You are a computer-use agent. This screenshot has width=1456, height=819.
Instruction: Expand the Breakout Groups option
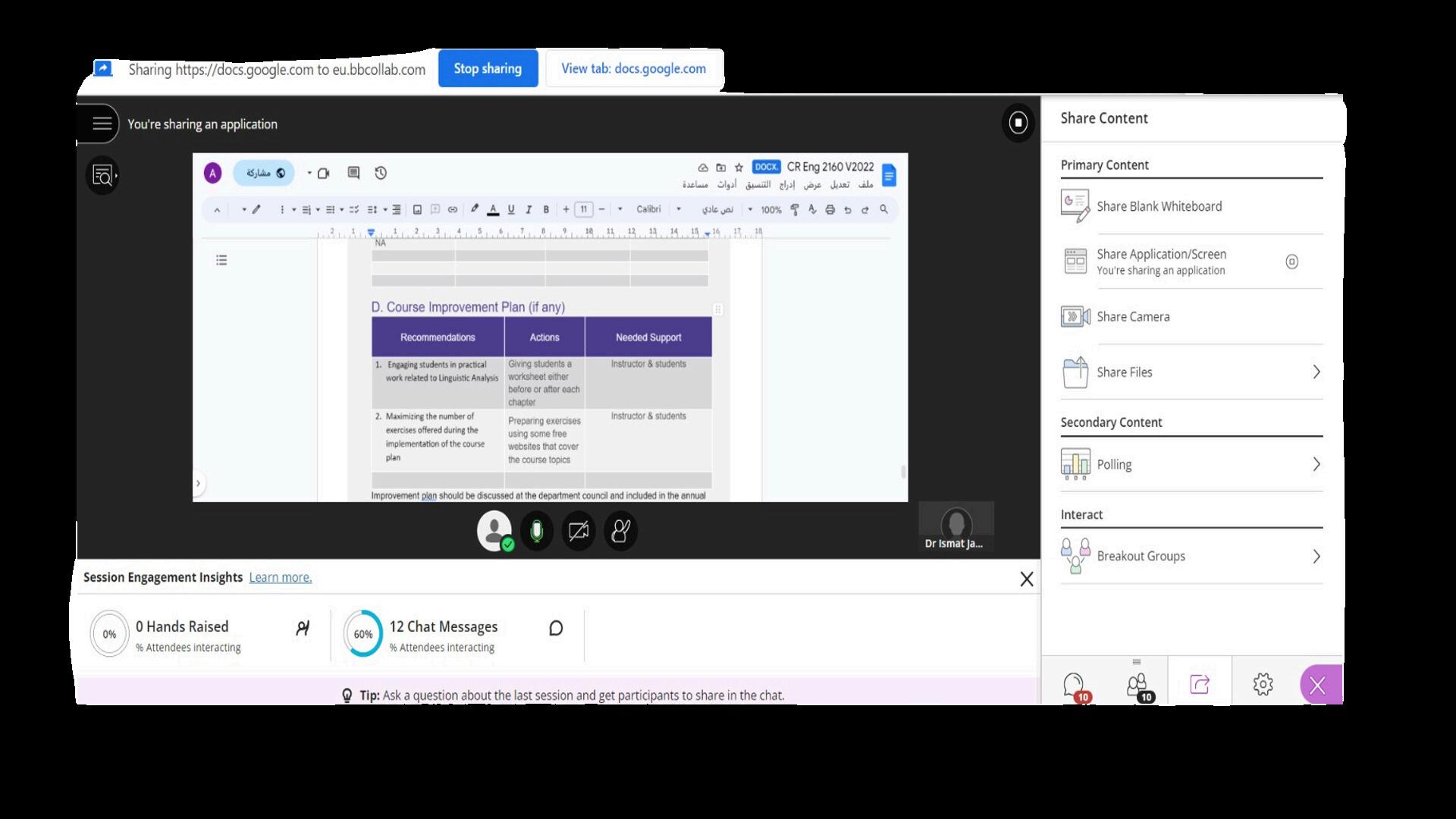tap(1316, 557)
